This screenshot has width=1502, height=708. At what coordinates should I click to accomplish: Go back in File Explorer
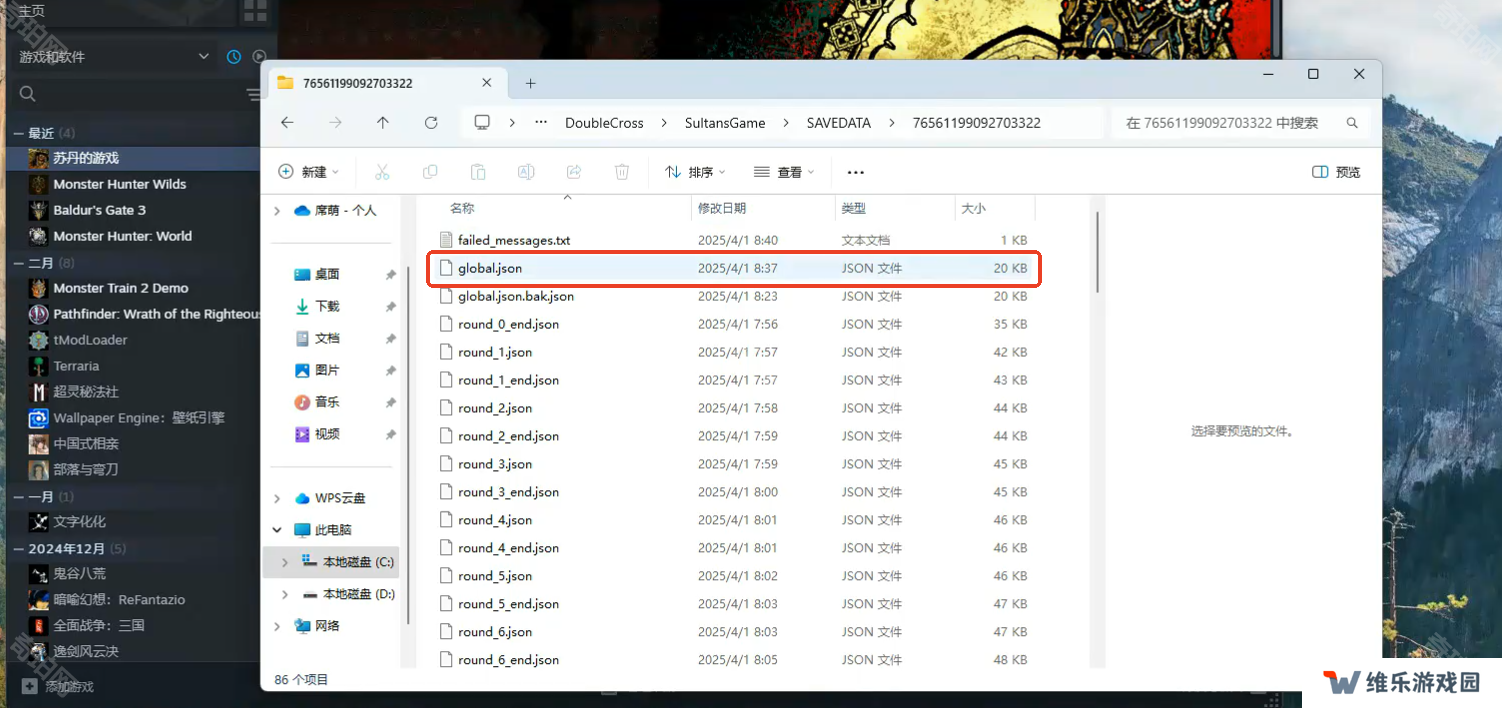287,123
